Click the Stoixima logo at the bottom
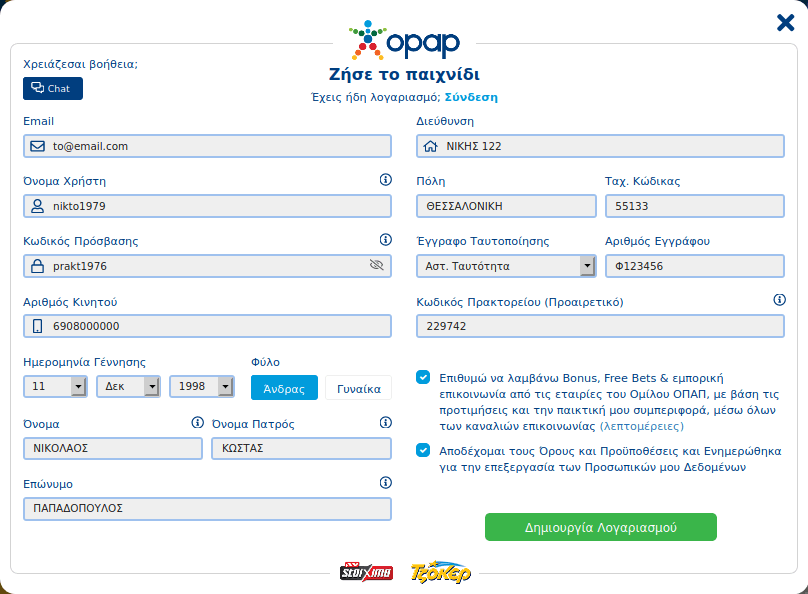808x594 pixels. (366, 572)
